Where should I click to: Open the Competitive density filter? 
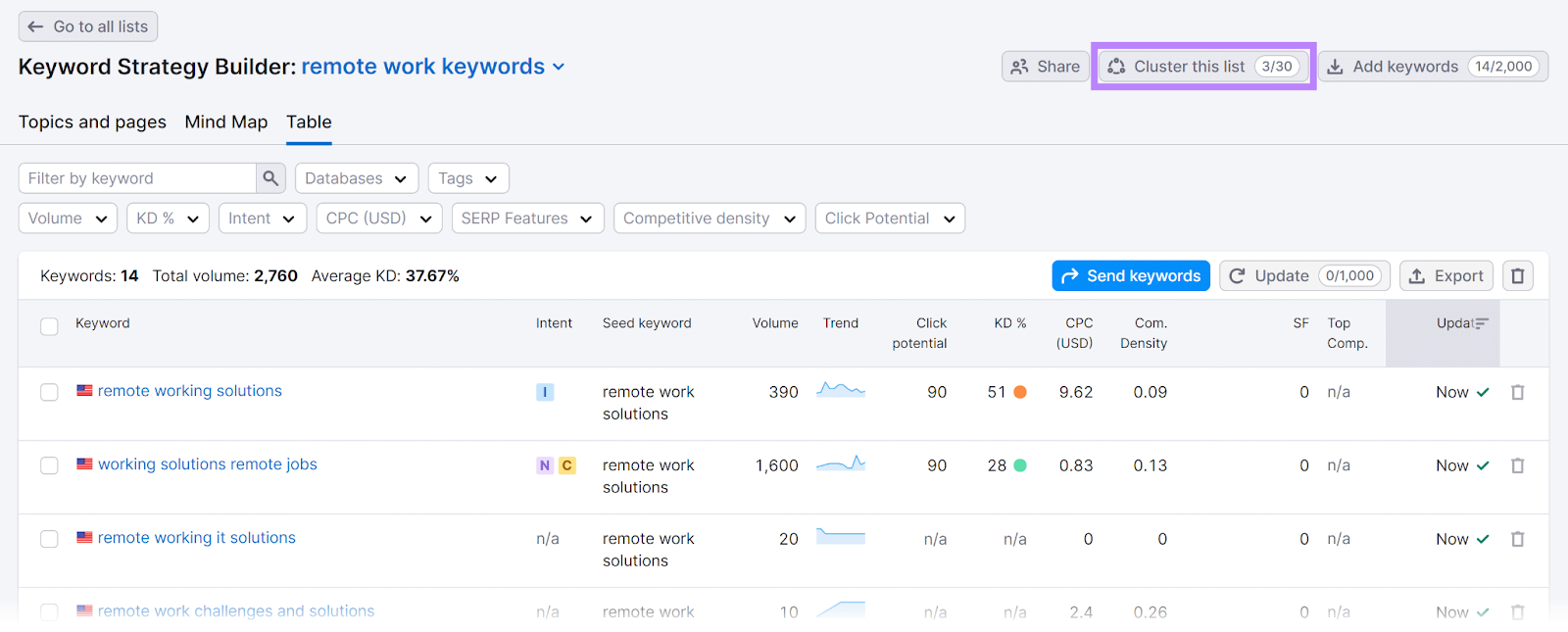coord(710,219)
